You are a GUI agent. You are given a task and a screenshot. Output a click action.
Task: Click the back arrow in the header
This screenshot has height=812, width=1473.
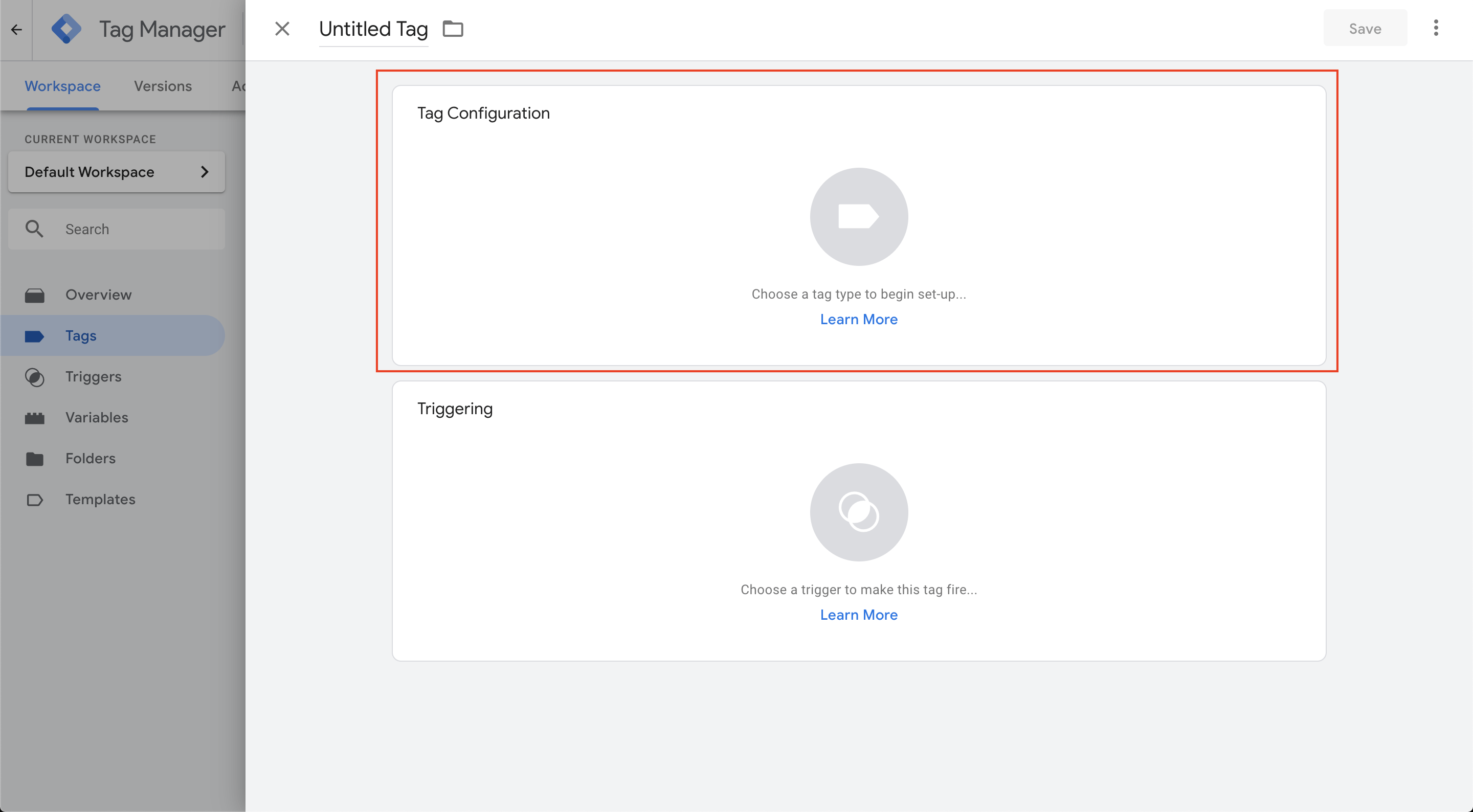(16, 29)
